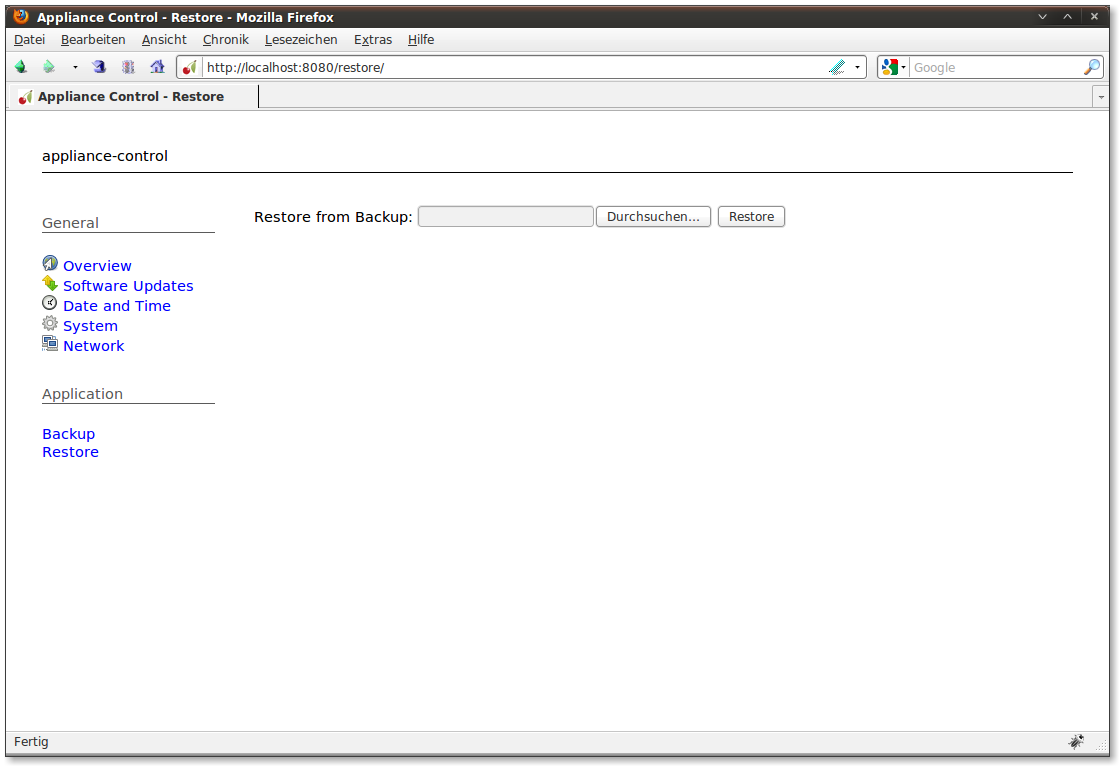This screenshot has height=766, width=1119.
Task: Open the list-all-tabs dropdown
Action: pos(1101,97)
